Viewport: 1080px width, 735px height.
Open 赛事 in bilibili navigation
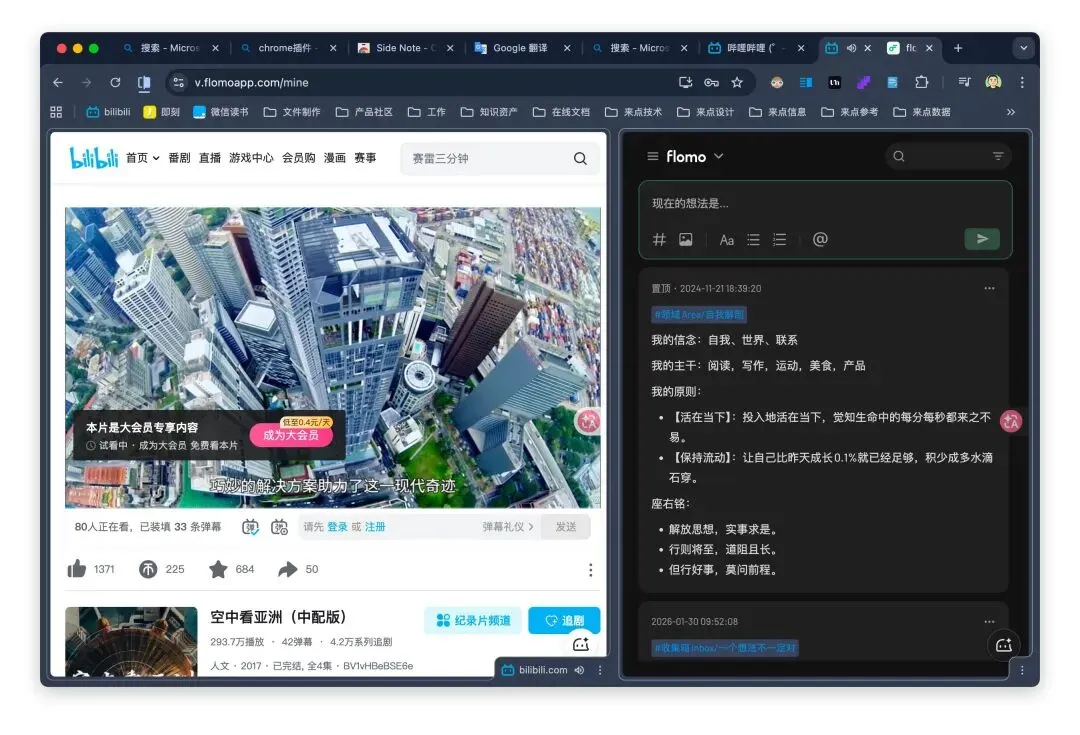click(x=365, y=158)
